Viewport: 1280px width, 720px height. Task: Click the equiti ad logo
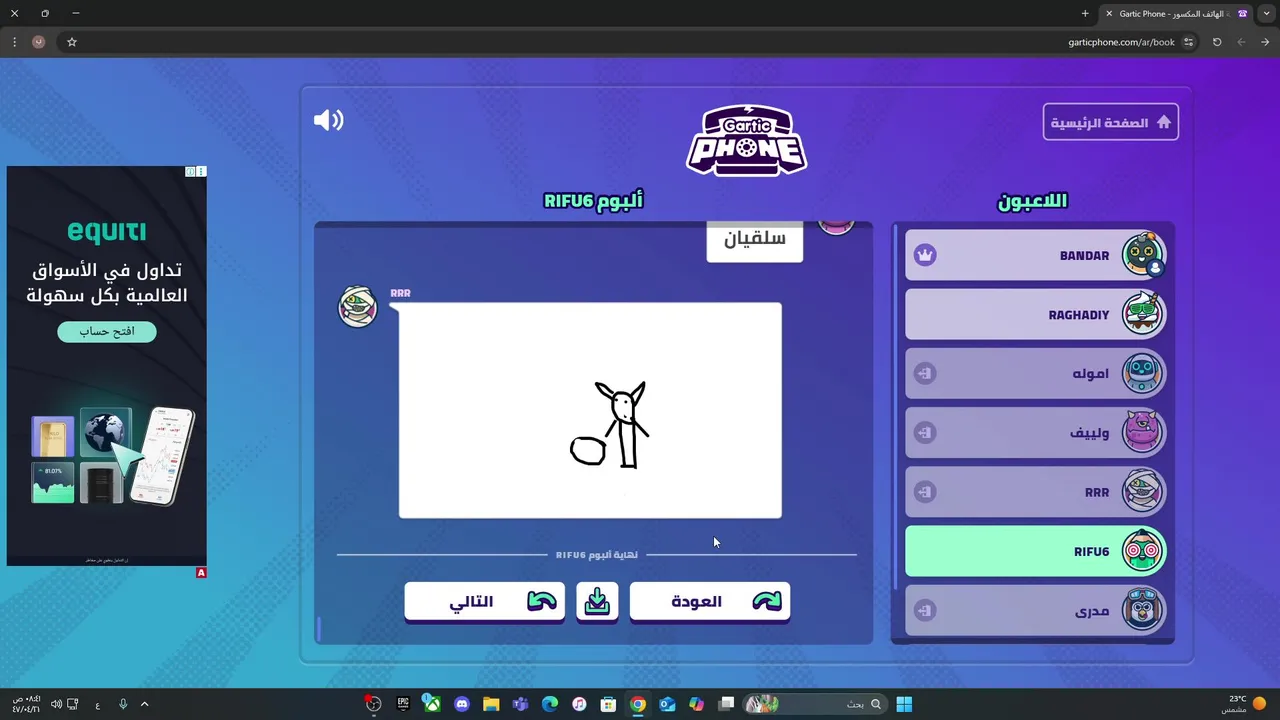pyautogui.click(x=107, y=231)
